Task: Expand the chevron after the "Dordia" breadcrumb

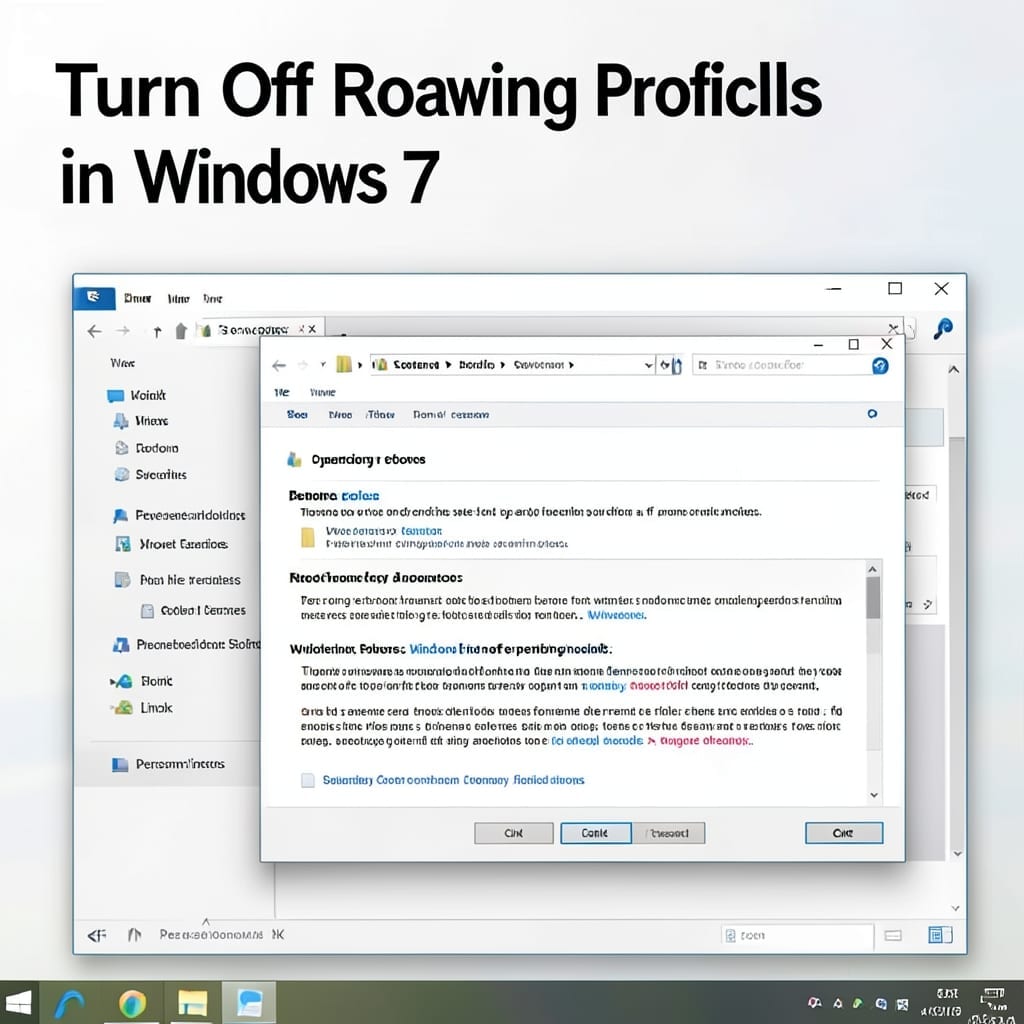Action: click(x=503, y=365)
